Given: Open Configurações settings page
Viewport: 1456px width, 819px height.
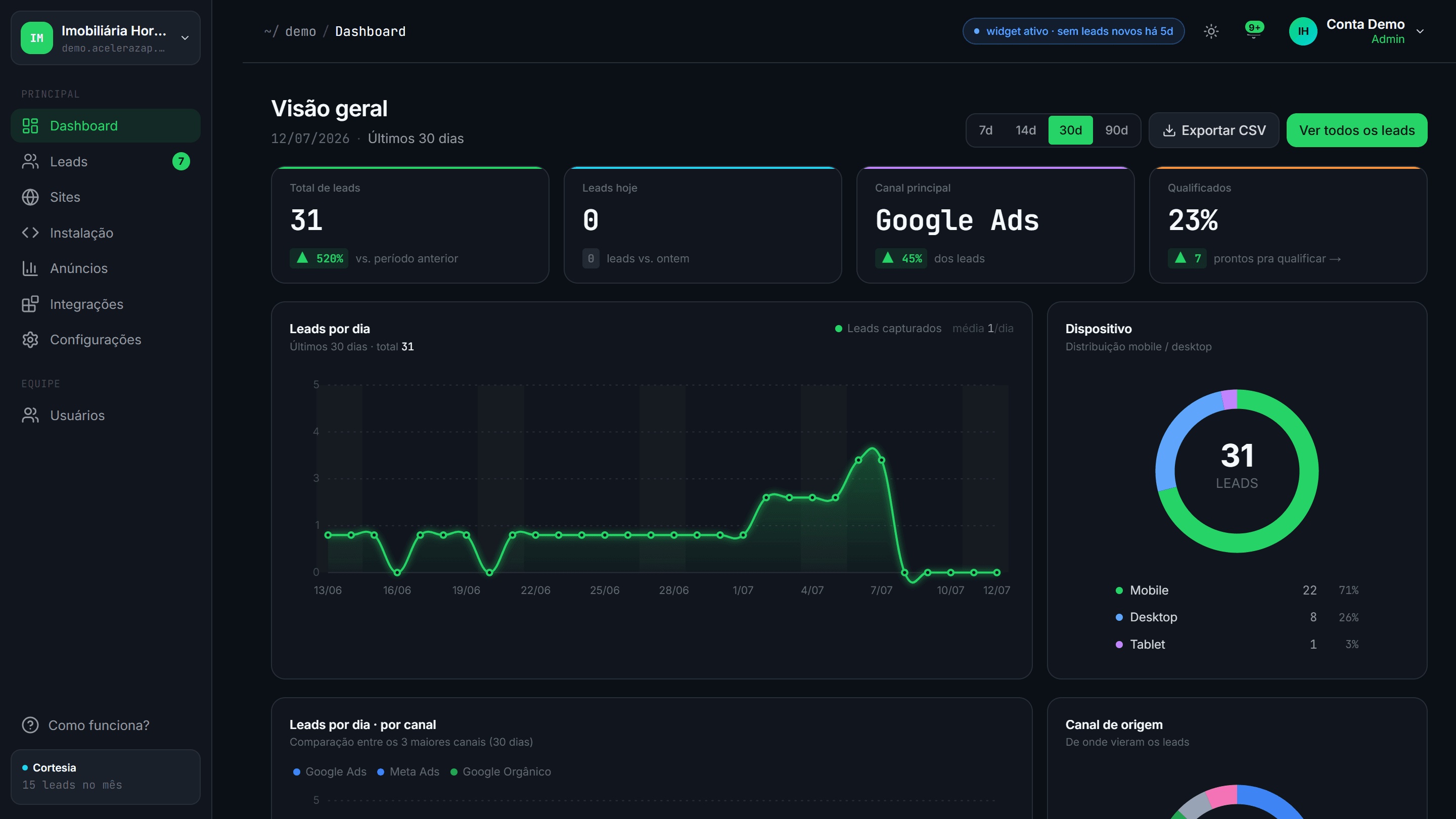Looking at the screenshot, I should coord(105,340).
